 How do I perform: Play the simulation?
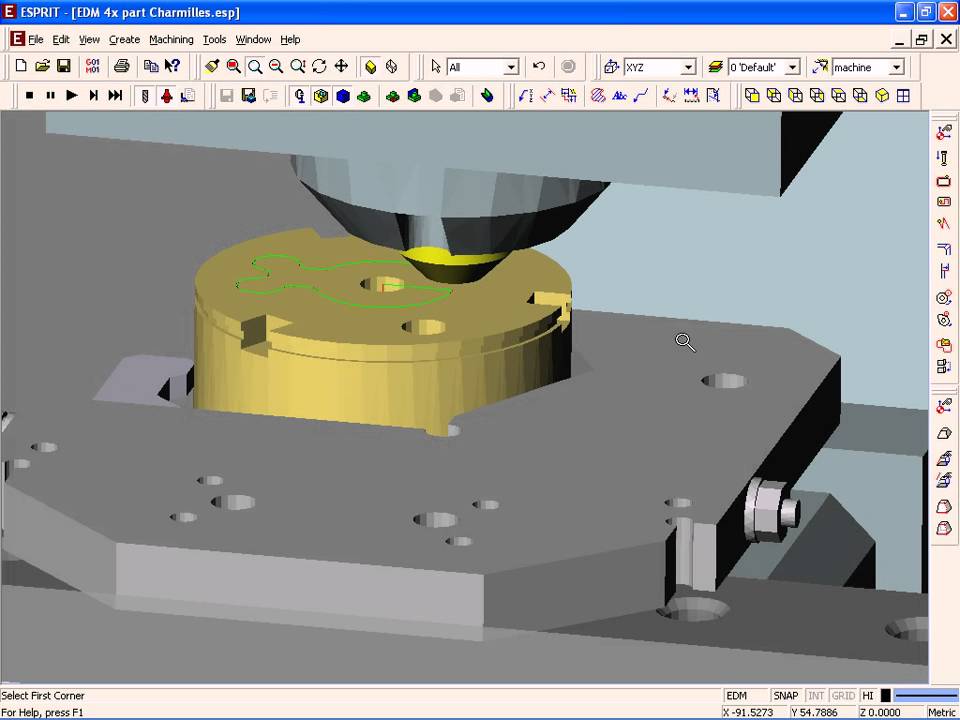(x=72, y=96)
